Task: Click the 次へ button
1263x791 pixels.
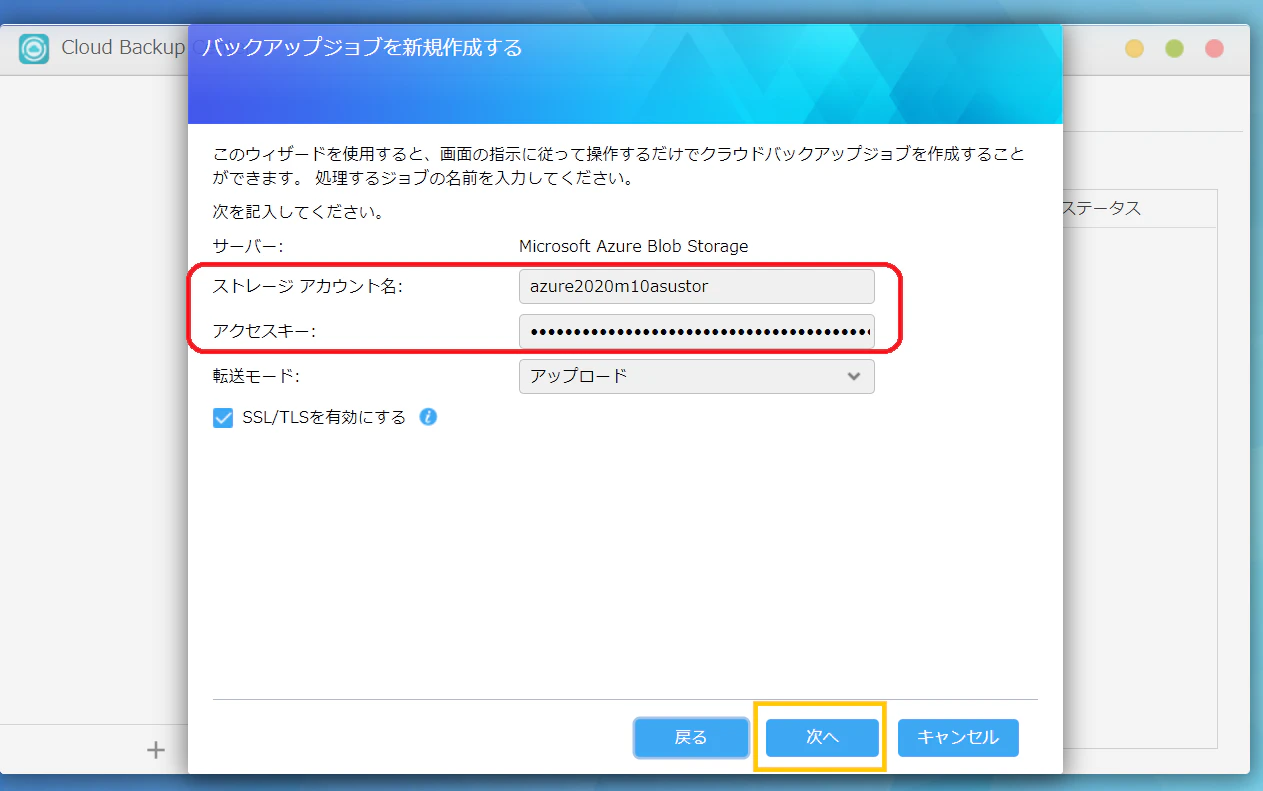Action: click(x=822, y=738)
